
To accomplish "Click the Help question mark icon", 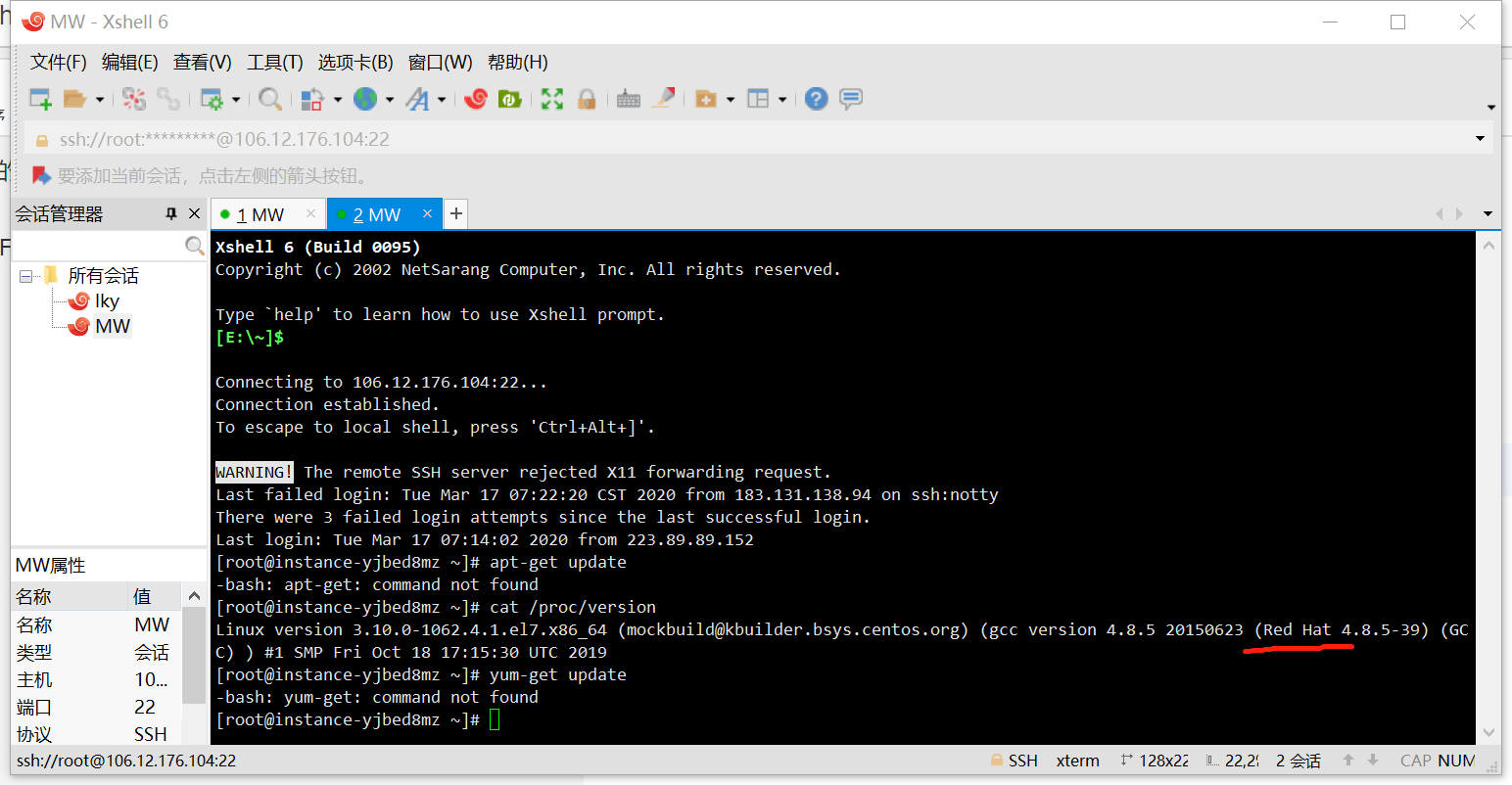I will point(816,98).
